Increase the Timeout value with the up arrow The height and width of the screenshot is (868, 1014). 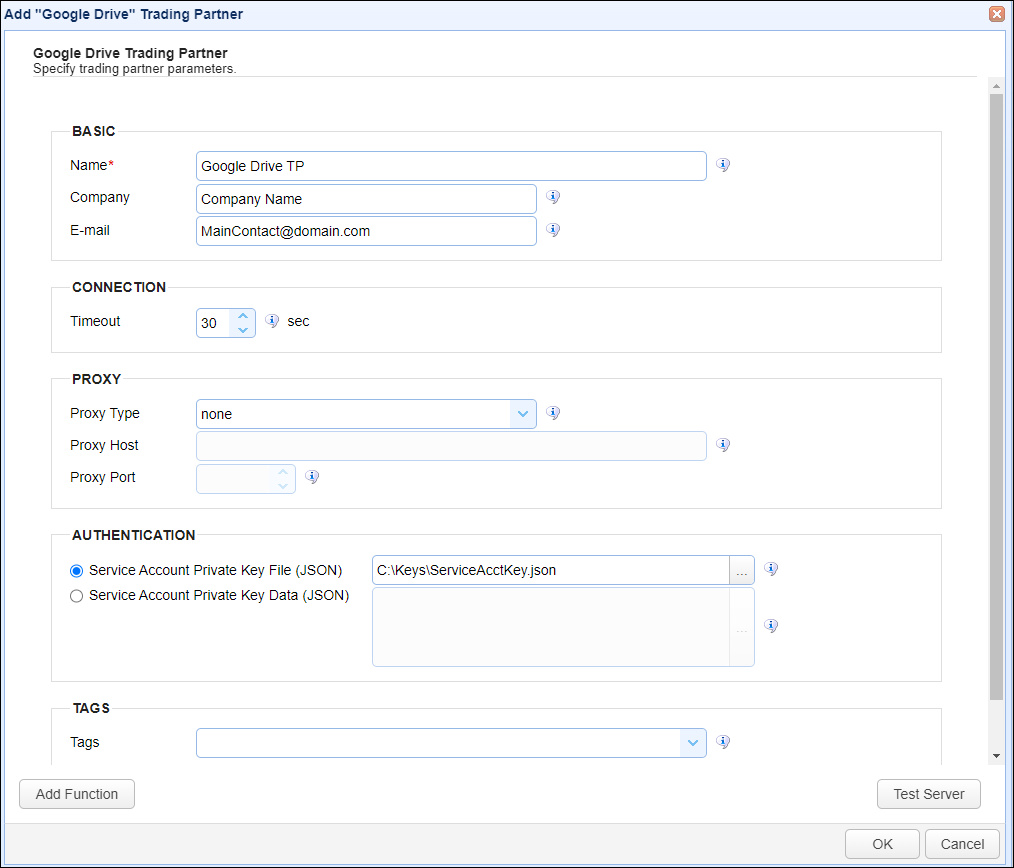(243, 316)
